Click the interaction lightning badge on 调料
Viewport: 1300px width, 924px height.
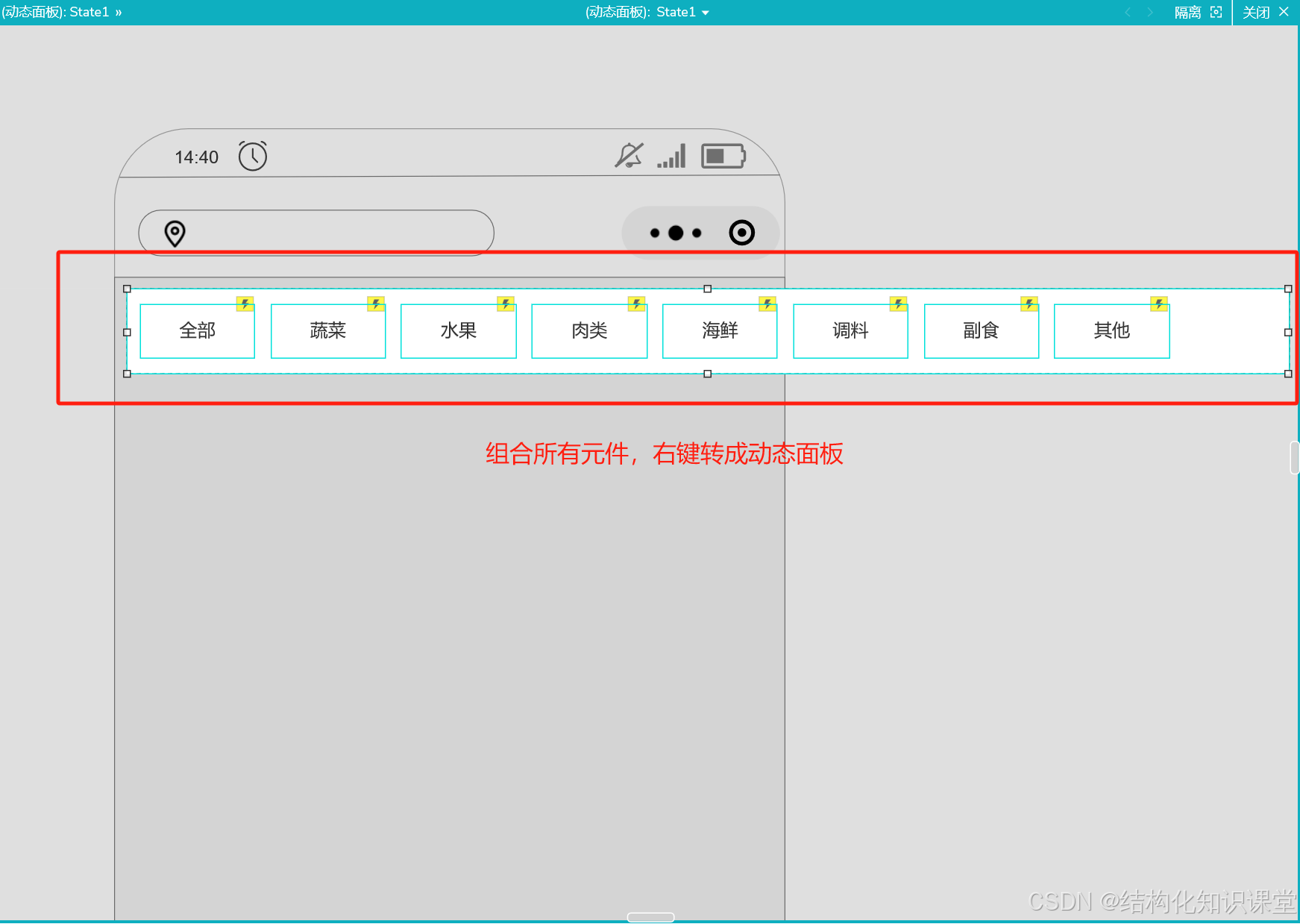pyautogui.click(x=899, y=304)
